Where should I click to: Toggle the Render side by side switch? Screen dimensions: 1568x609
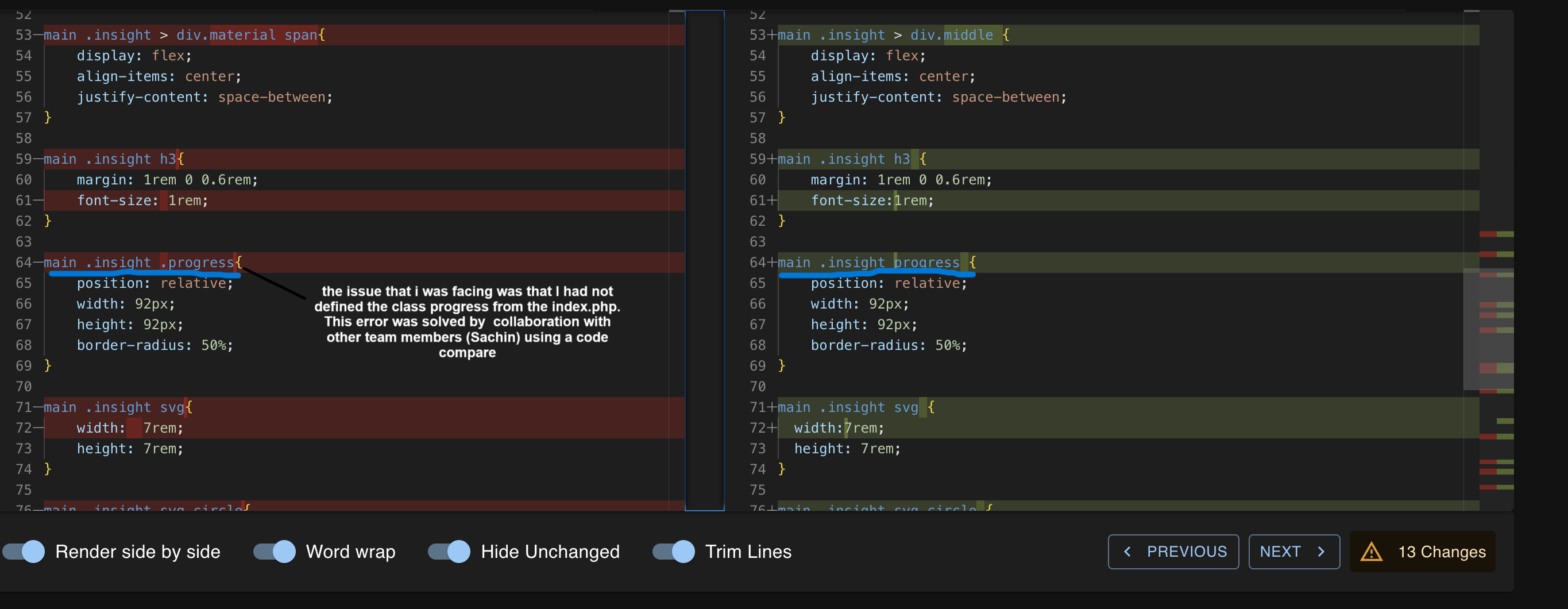(x=24, y=552)
